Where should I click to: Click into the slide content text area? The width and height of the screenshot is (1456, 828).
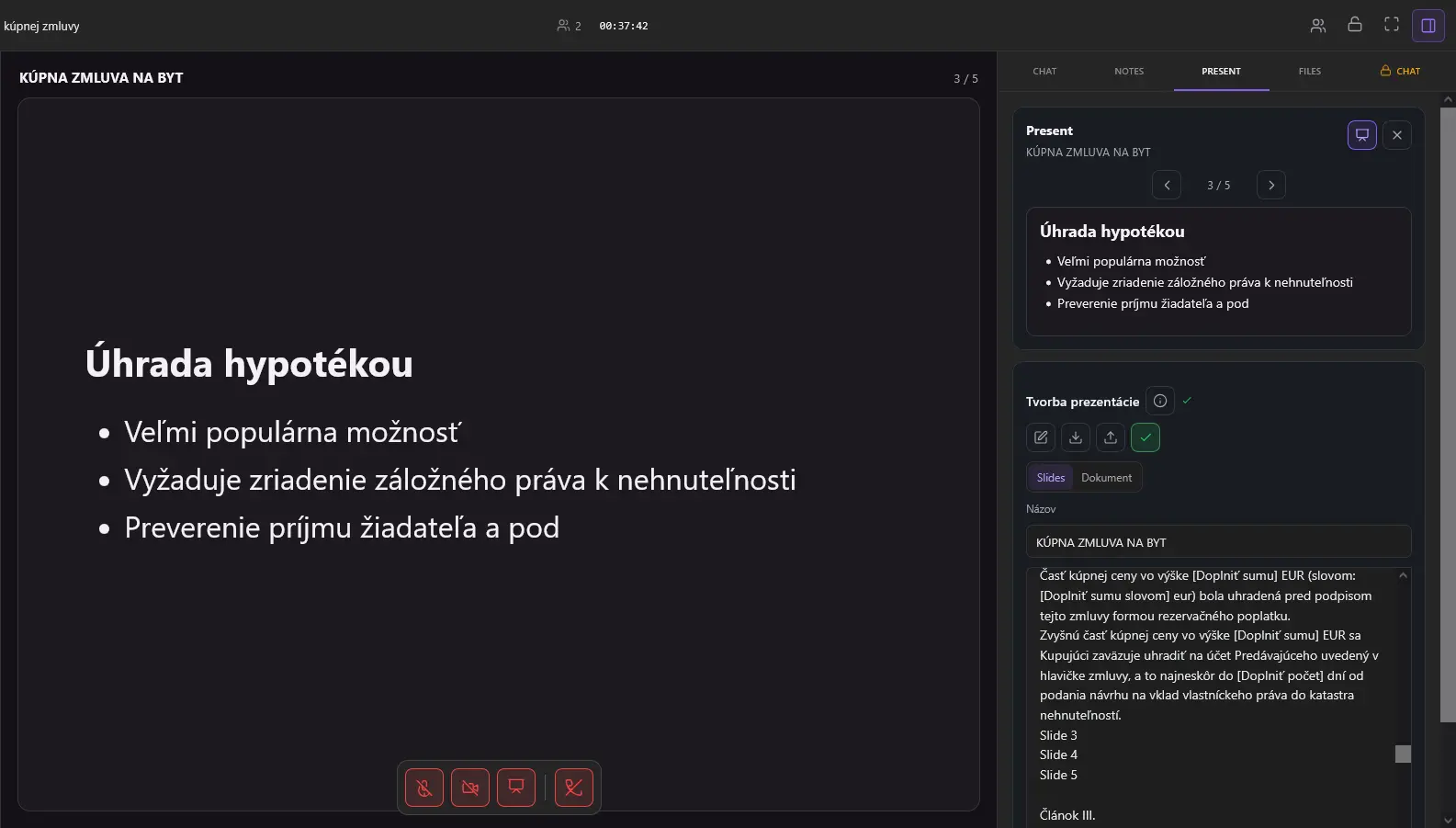[1210, 697]
